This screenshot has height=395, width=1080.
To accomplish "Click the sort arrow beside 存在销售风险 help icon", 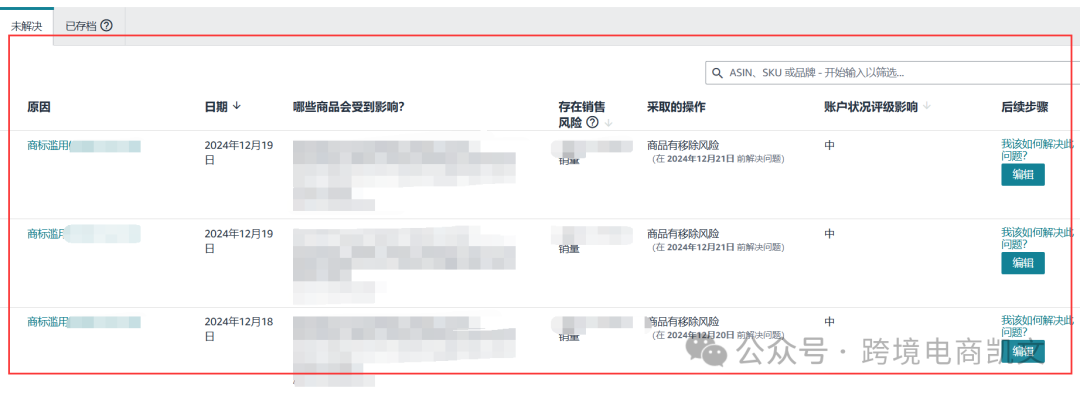I will pyautogui.click(x=608, y=123).
